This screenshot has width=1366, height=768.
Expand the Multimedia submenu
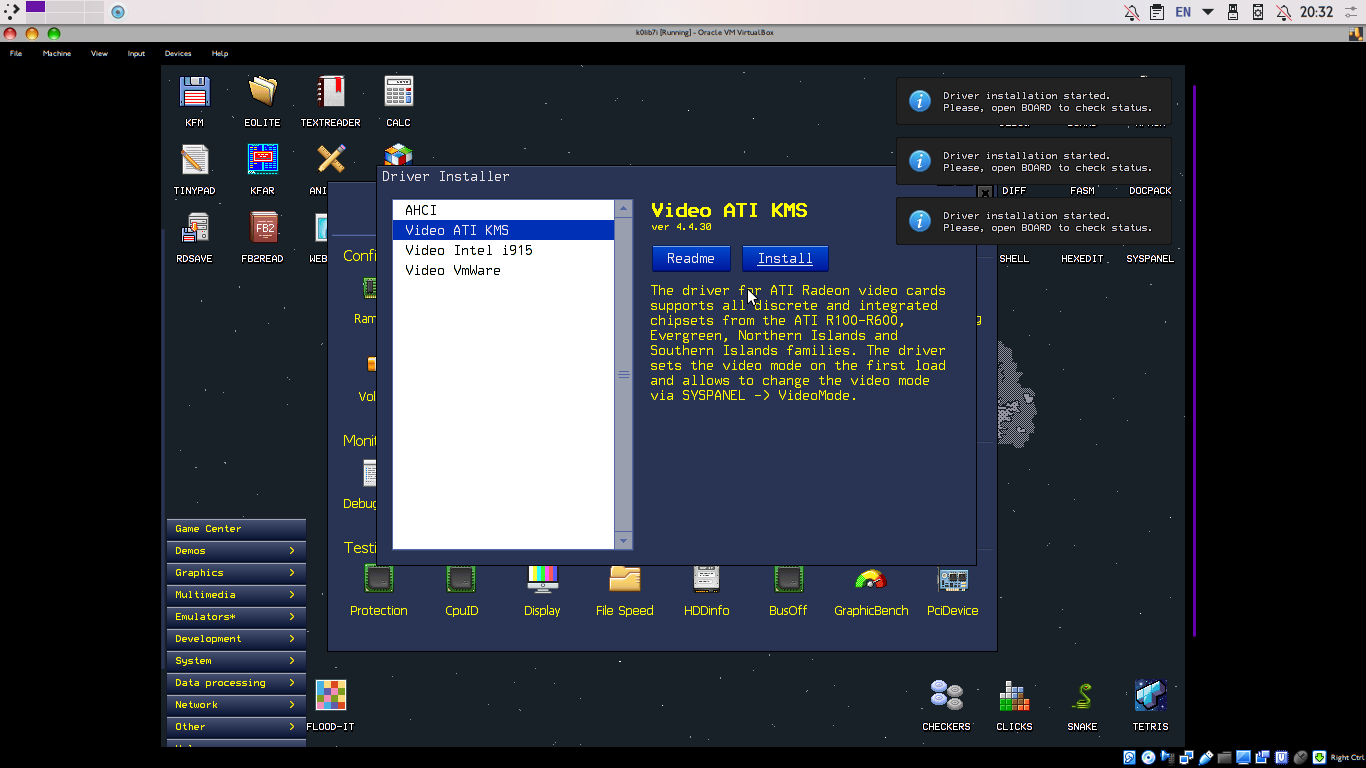click(236, 595)
